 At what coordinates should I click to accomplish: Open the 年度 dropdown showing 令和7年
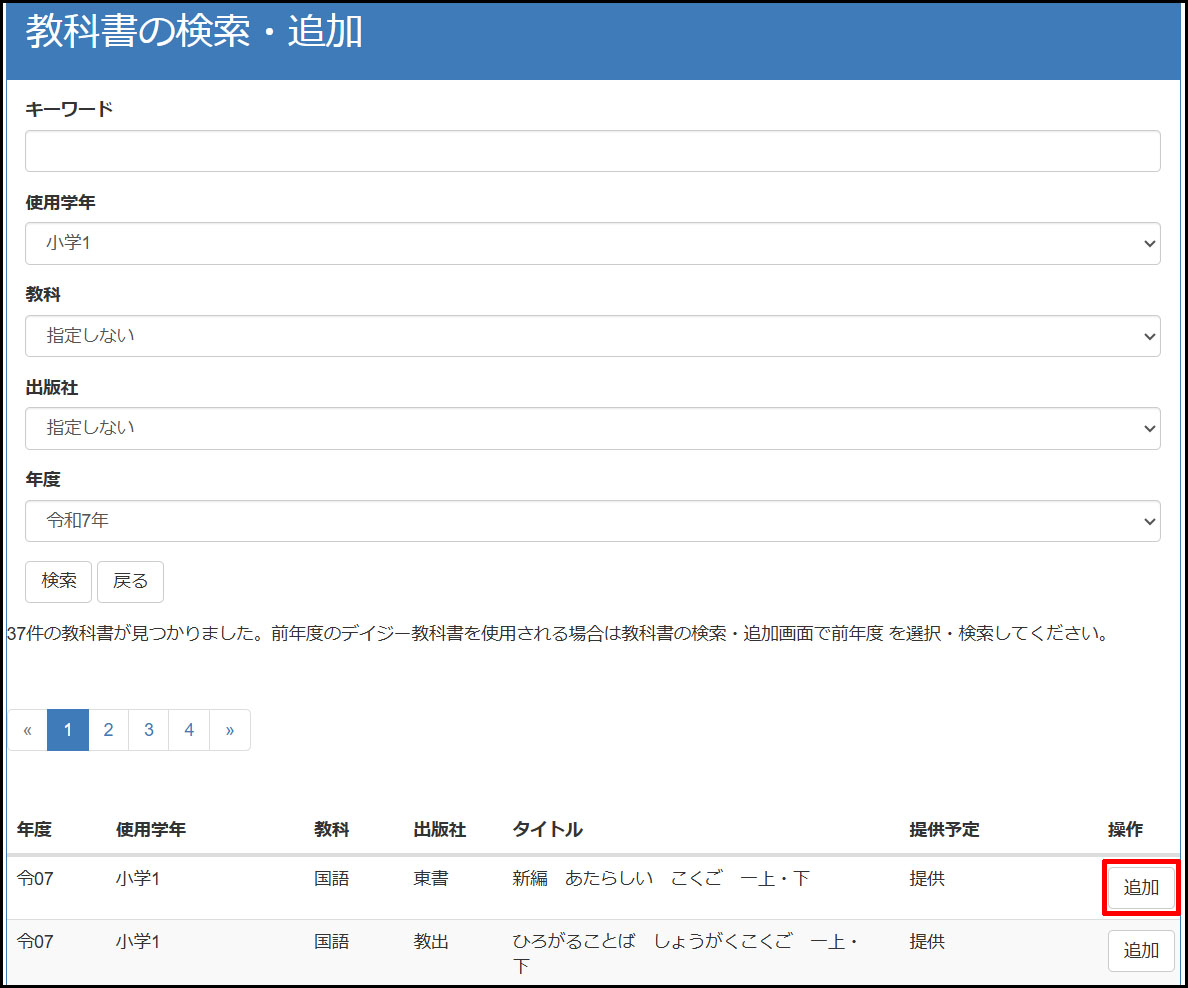(592, 521)
